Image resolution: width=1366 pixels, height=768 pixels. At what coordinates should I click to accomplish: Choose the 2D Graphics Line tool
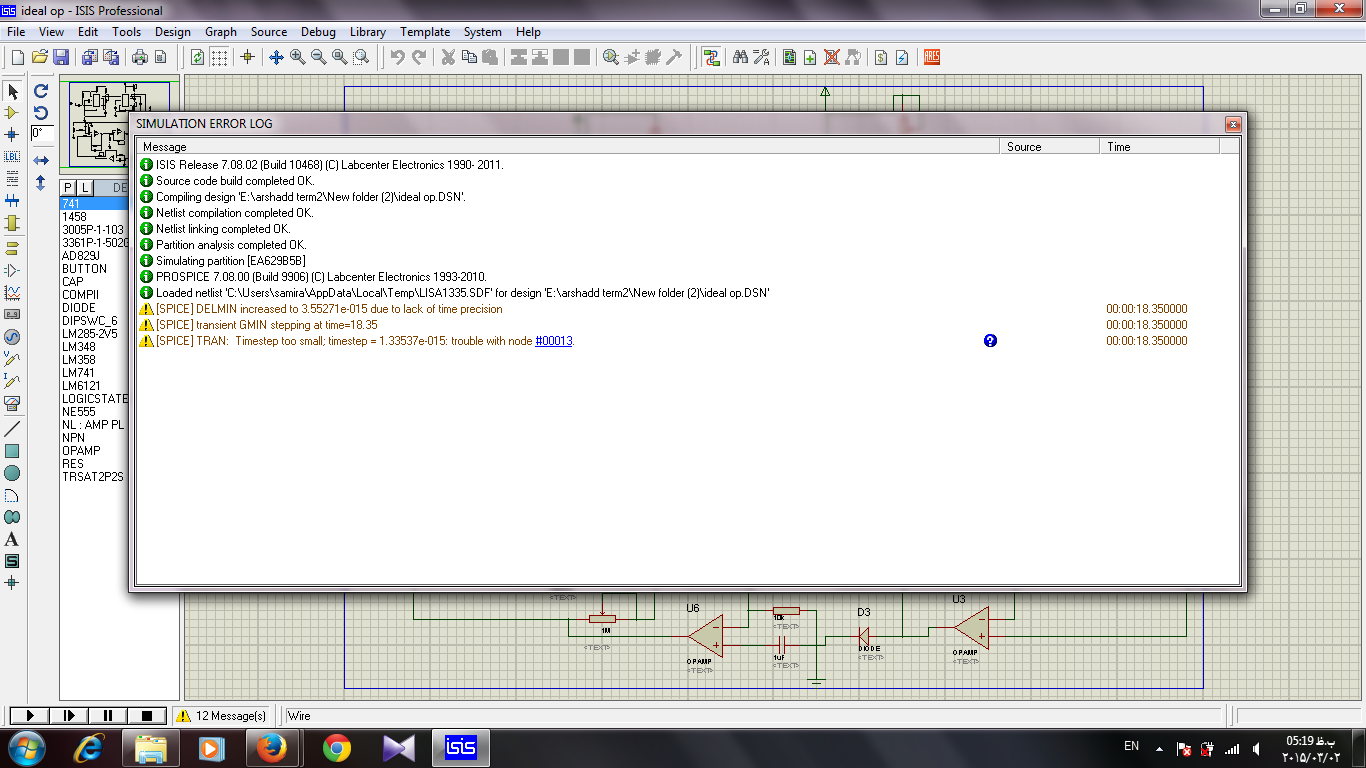pyautogui.click(x=13, y=429)
